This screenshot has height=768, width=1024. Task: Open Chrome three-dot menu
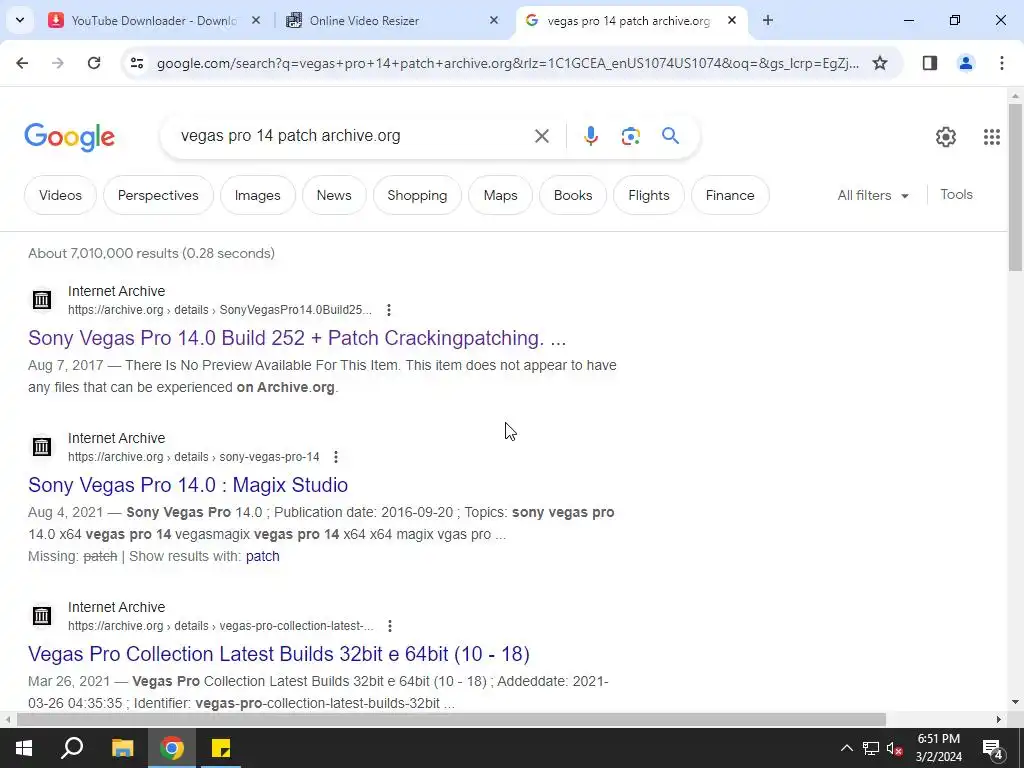click(1002, 63)
